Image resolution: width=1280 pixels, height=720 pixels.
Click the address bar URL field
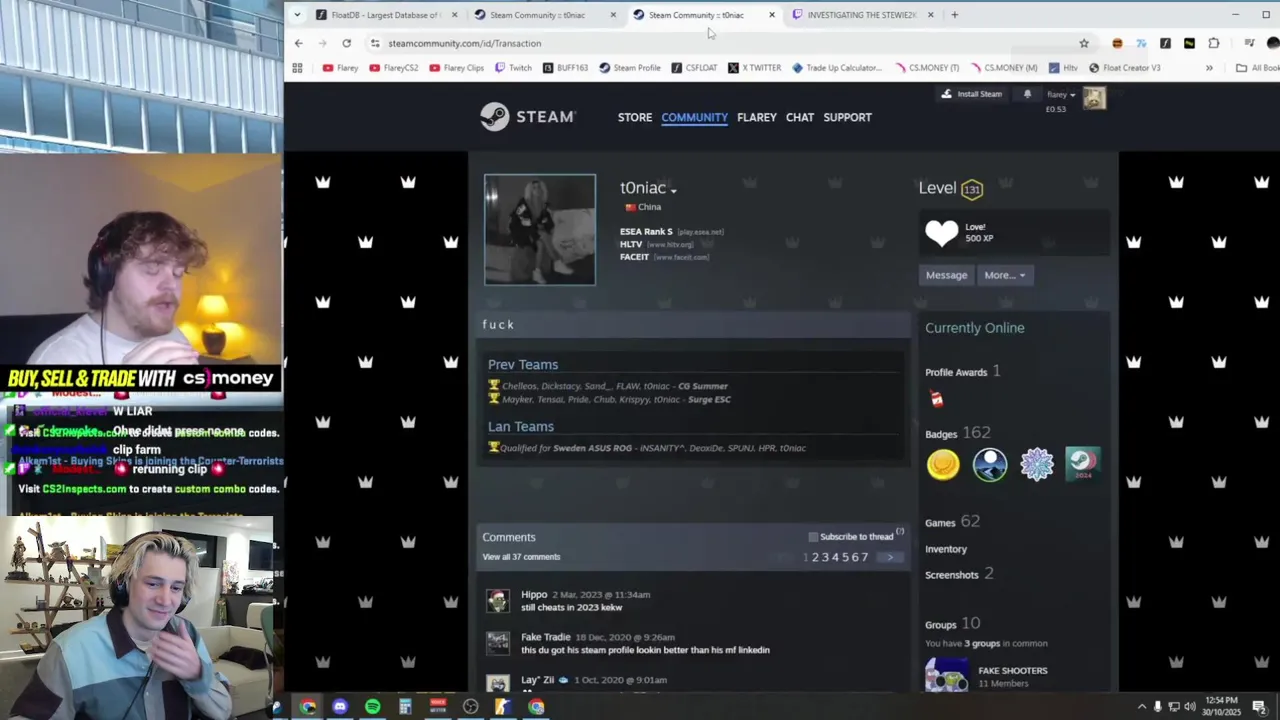[x=720, y=43]
